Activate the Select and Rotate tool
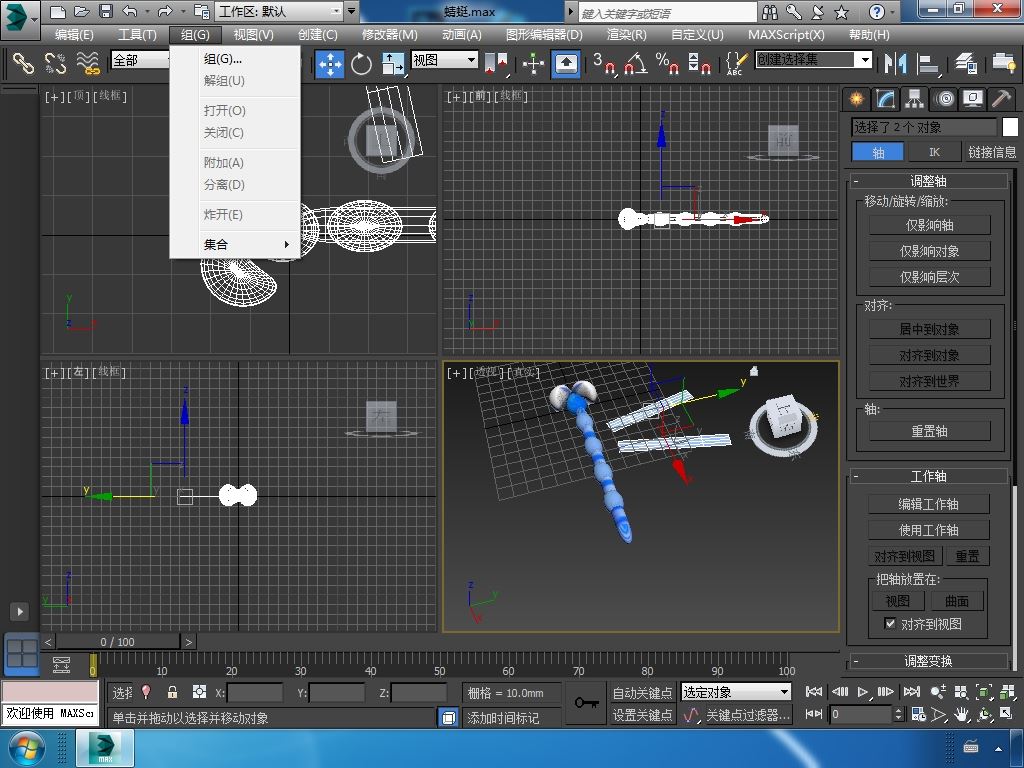The width and height of the screenshot is (1024, 768). point(361,63)
